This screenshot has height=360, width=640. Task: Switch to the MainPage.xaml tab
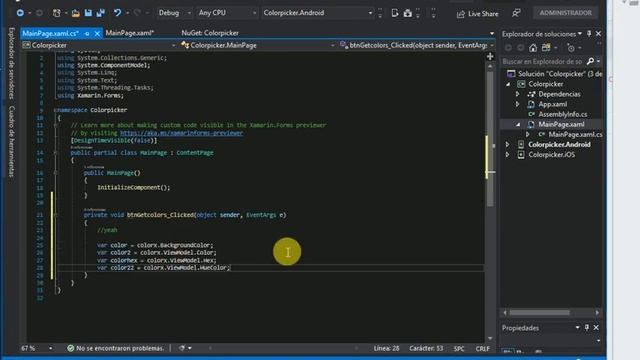[129, 33]
